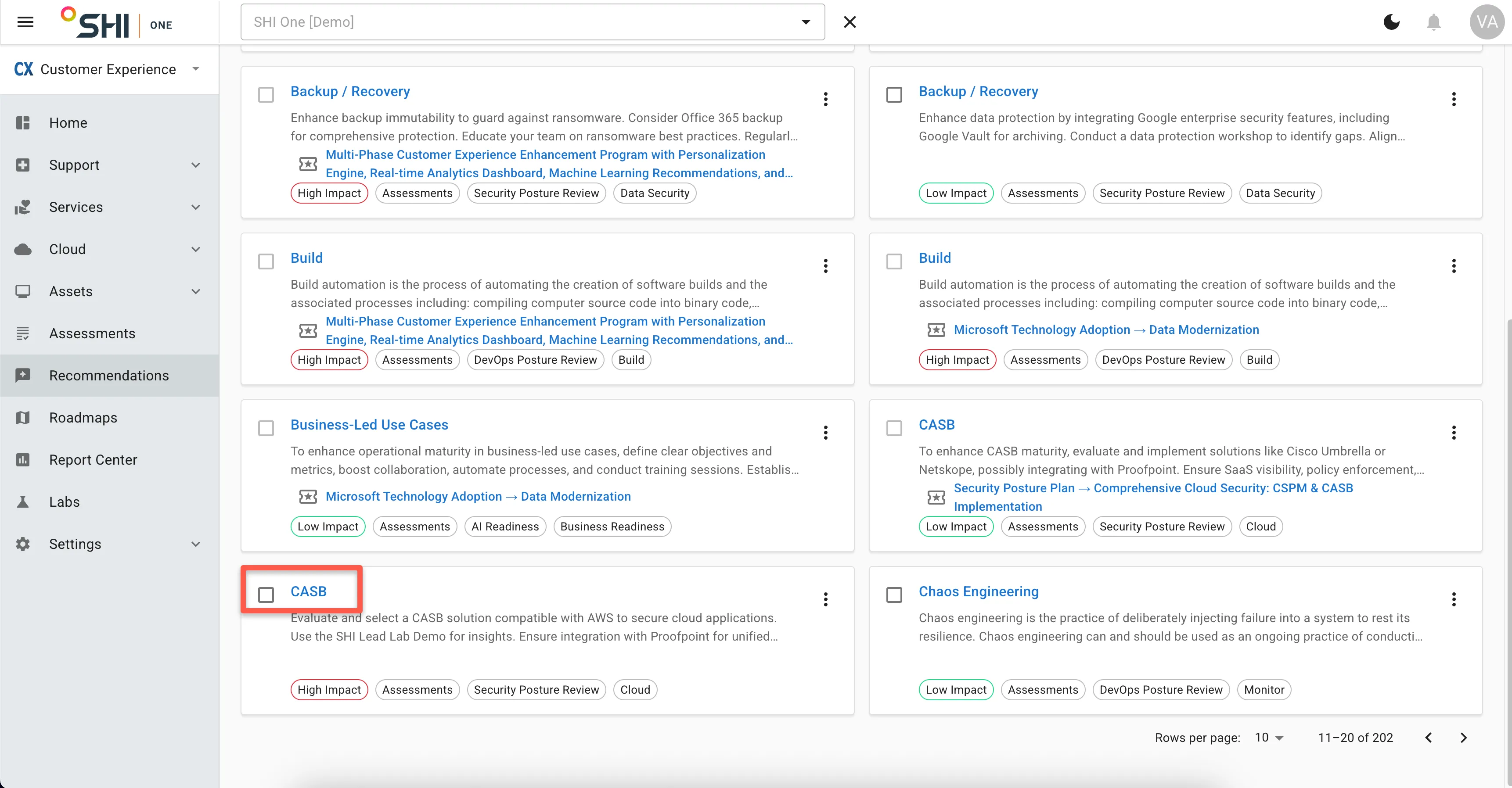Open Microsoft Technology Adoption link in right Build card
Screen dimensions: 1512x788
click(1106, 330)
